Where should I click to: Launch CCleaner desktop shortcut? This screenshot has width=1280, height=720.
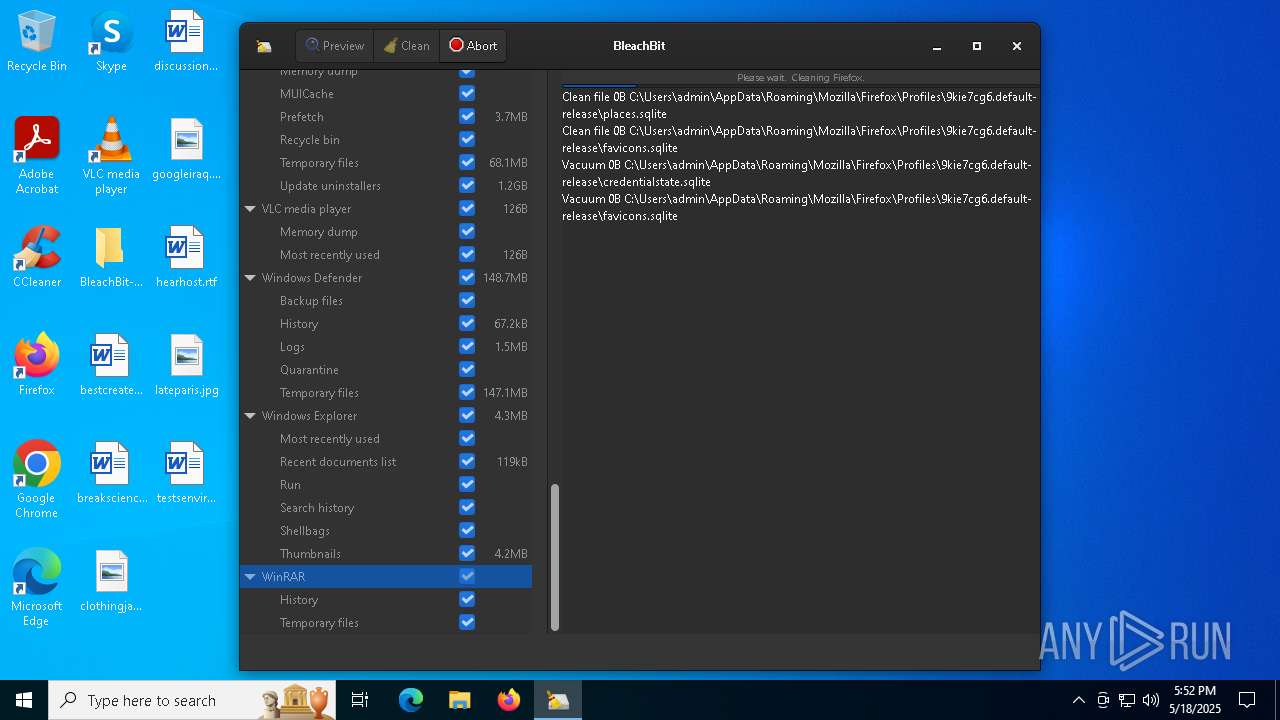point(37,258)
